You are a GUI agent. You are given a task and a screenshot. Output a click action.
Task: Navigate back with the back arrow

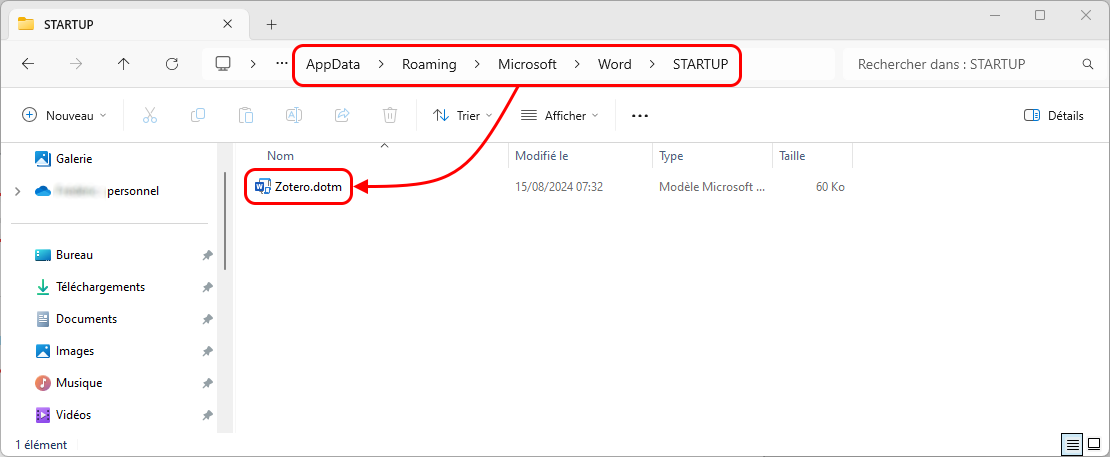tap(28, 64)
